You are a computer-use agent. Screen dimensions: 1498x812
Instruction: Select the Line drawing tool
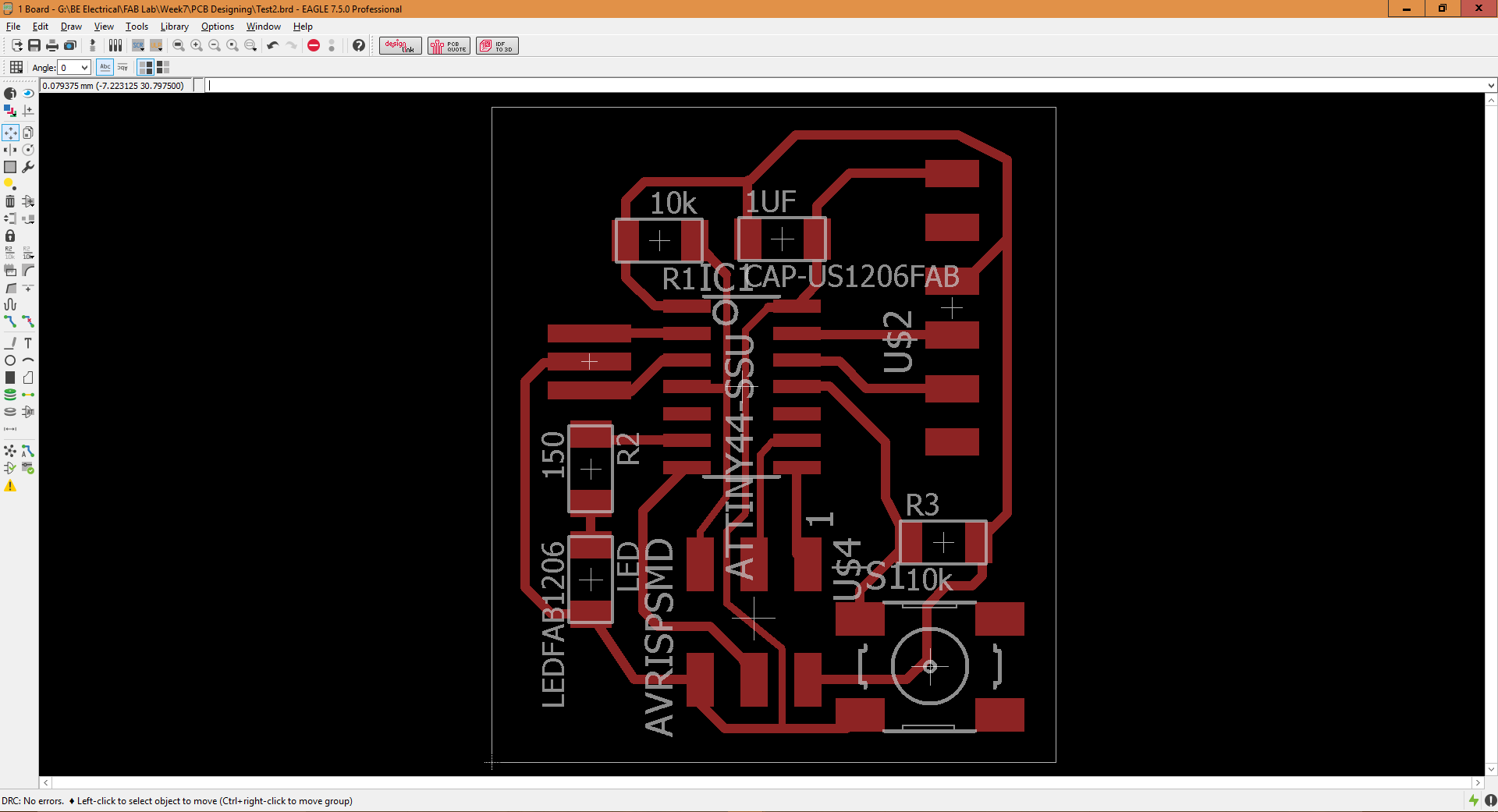(x=10, y=343)
